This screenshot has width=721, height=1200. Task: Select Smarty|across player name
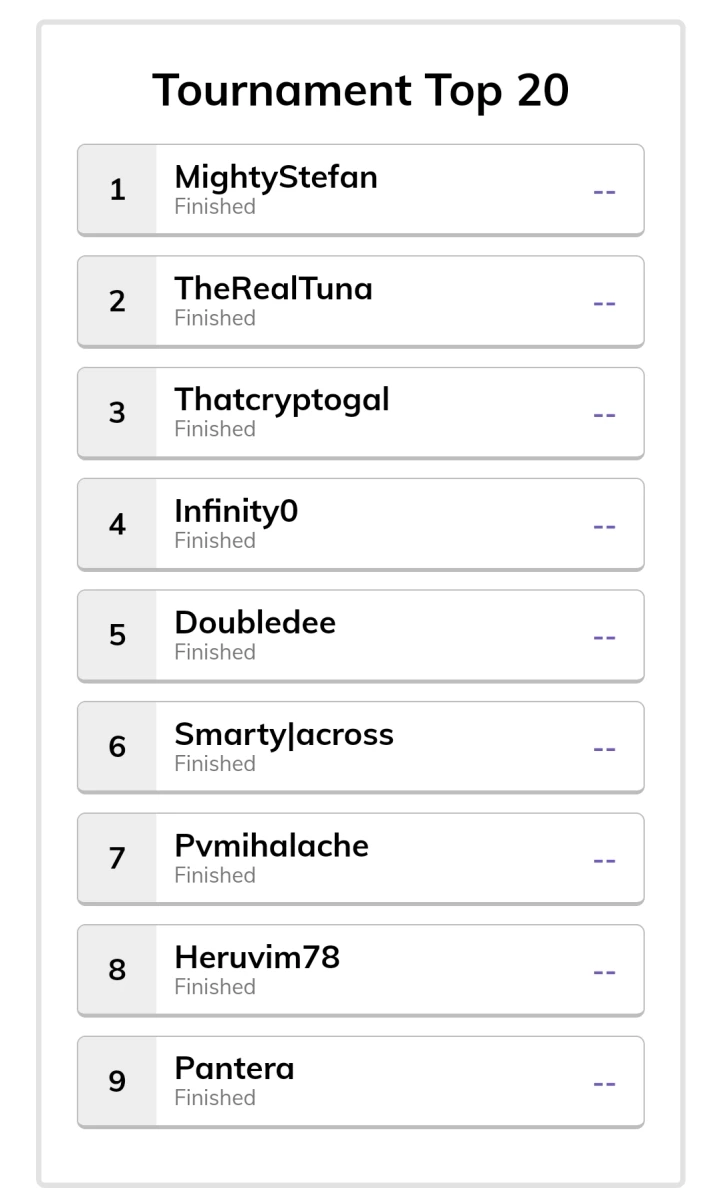tap(284, 735)
